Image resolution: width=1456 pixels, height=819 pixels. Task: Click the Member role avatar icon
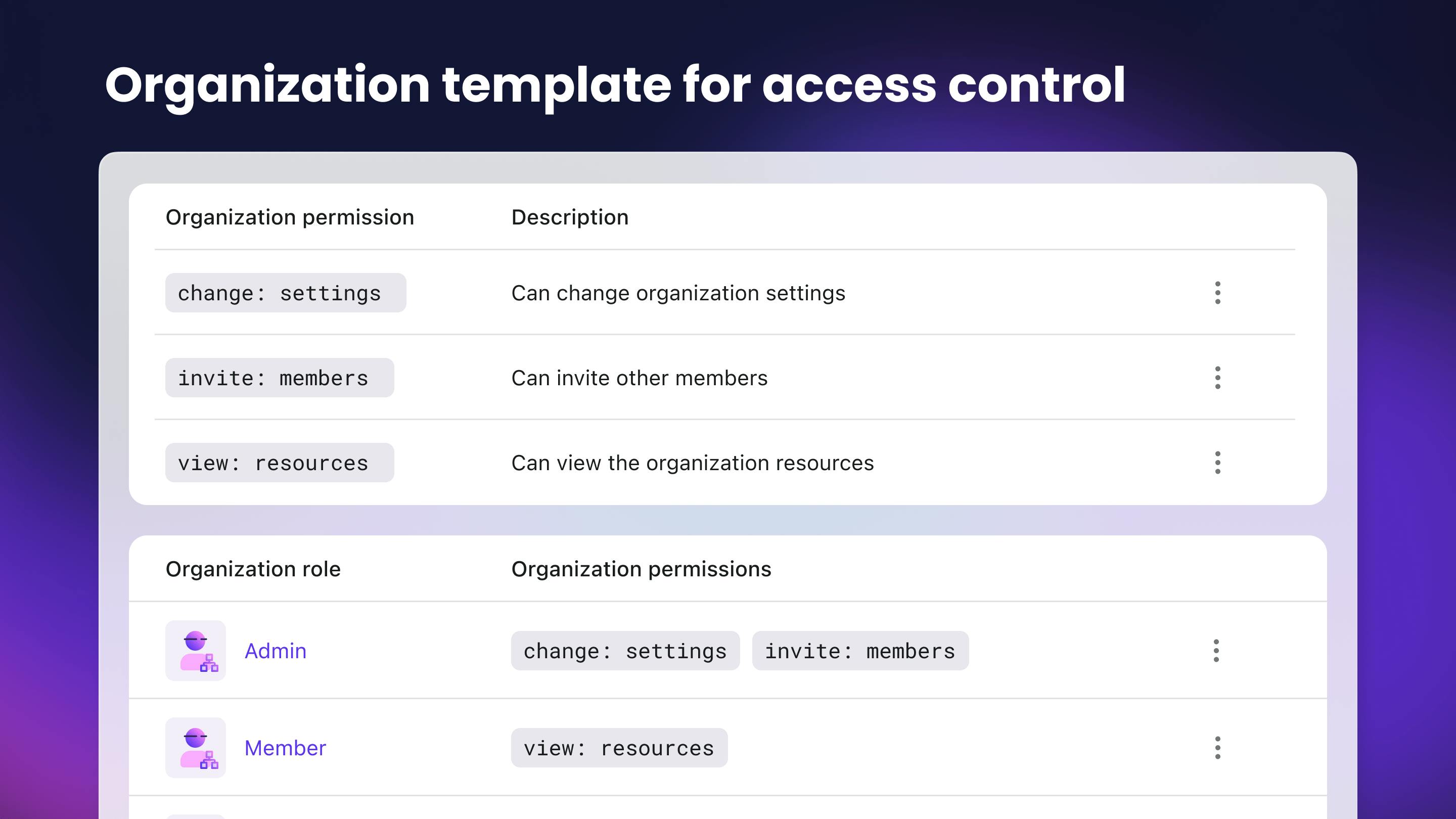pyautogui.click(x=196, y=748)
